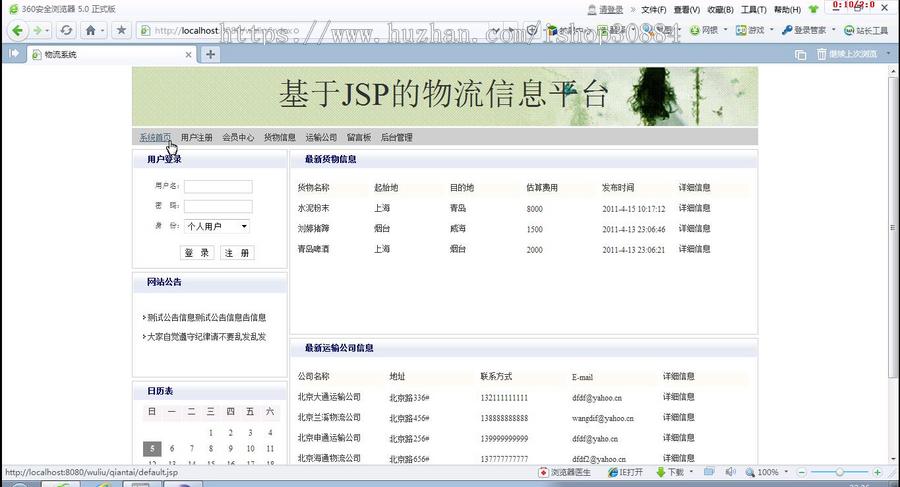The height and width of the screenshot is (487, 900).
Task: Expand the 游戏 dropdown arrow
Action: [771, 30]
